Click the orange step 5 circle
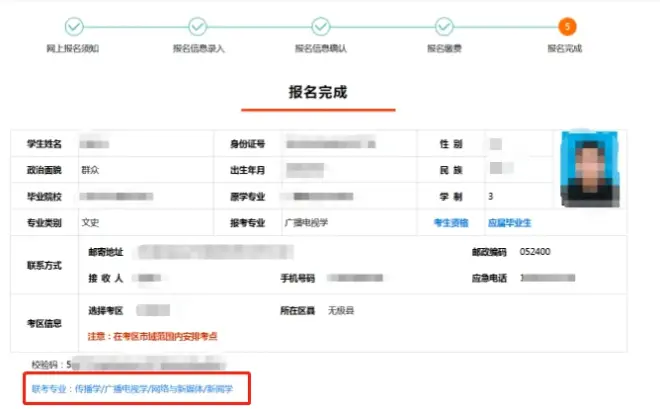Screen dimensions: 660x409 567,26
